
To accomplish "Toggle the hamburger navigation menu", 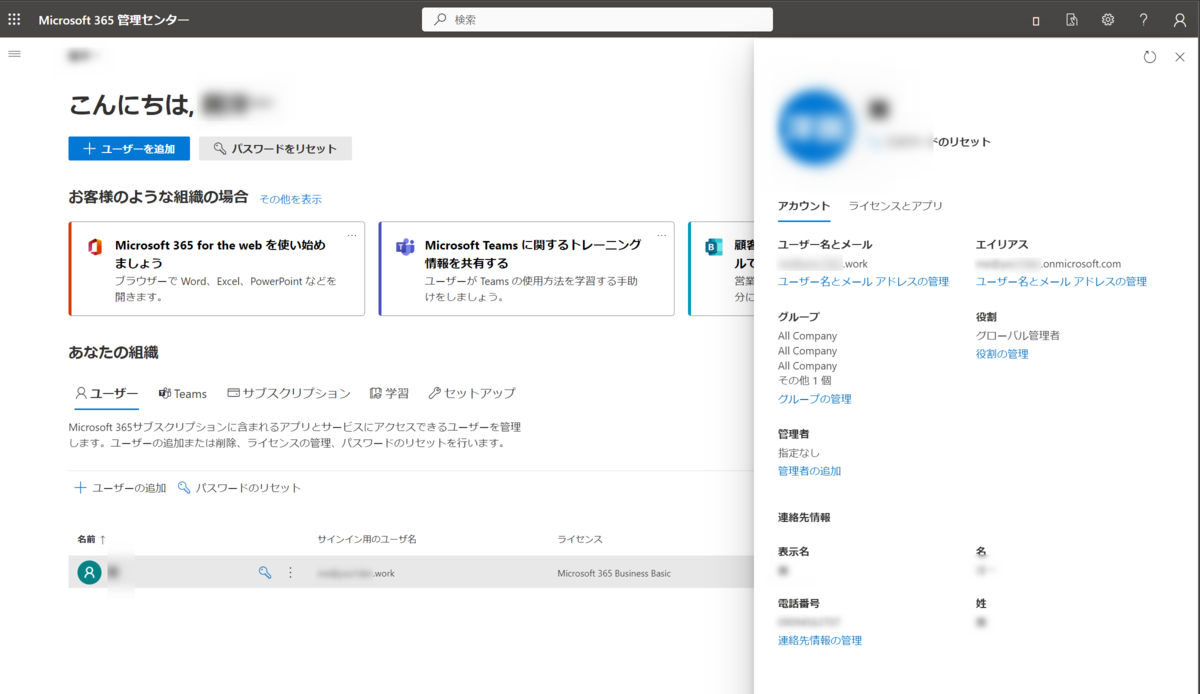I will [x=14, y=53].
